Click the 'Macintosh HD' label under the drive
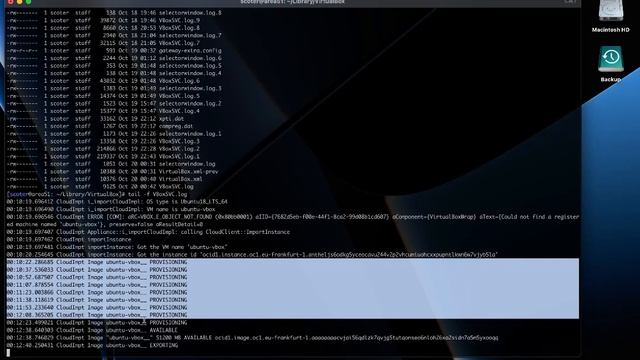Image resolution: width=640 pixels, height=360 pixels. 611,30
